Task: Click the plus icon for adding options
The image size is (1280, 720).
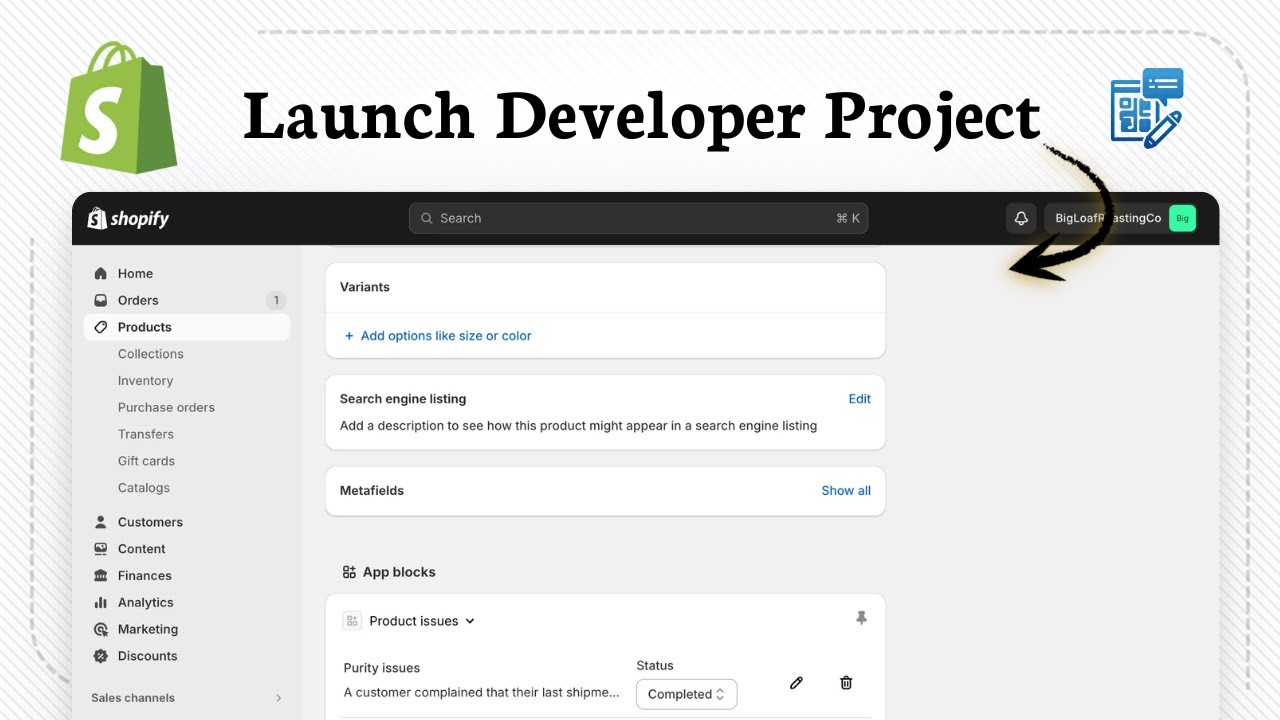Action: point(349,336)
